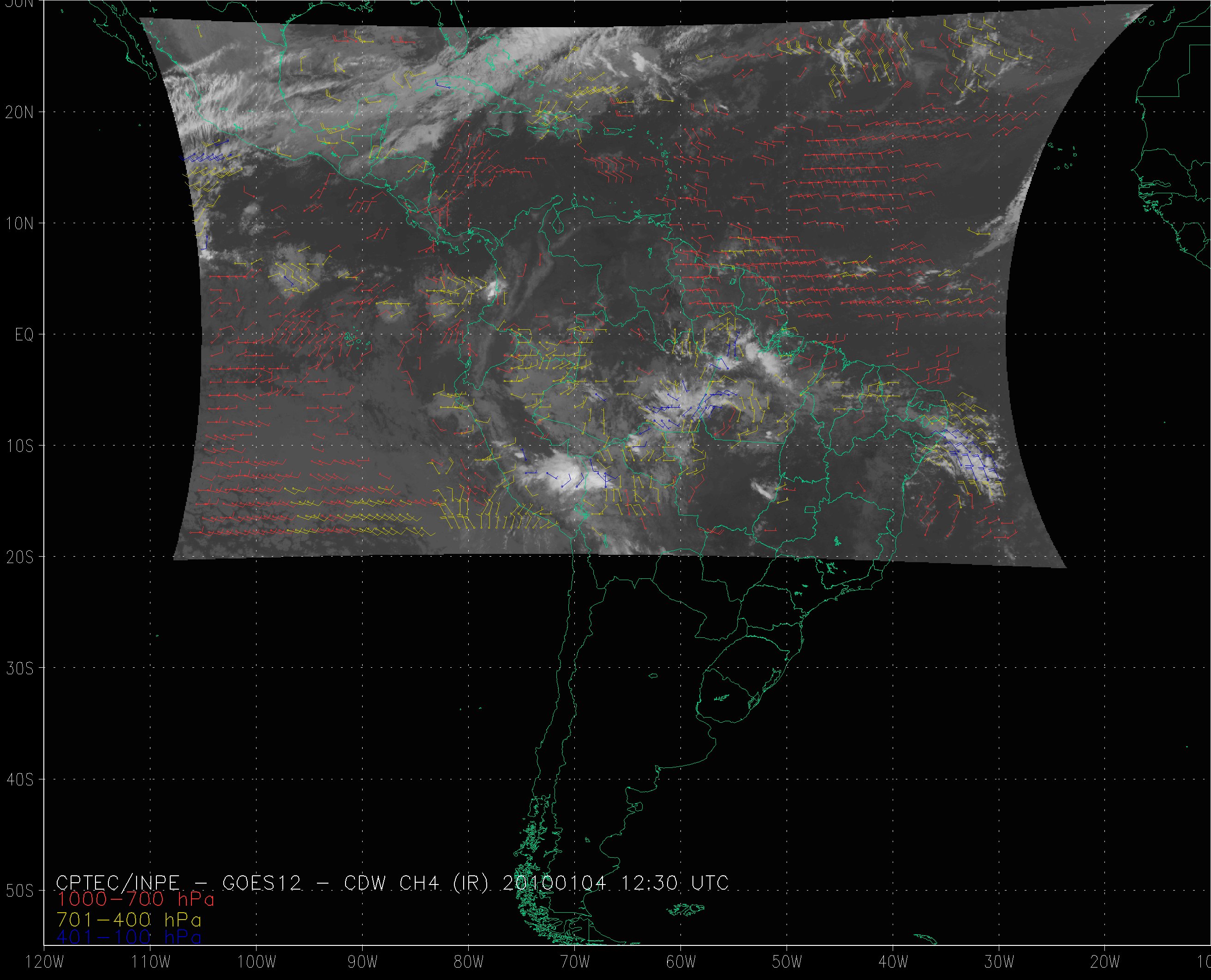The height and width of the screenshot is (980, 1211).
Task: Click the 30S latitude axis label
Action: coord(19,668)
